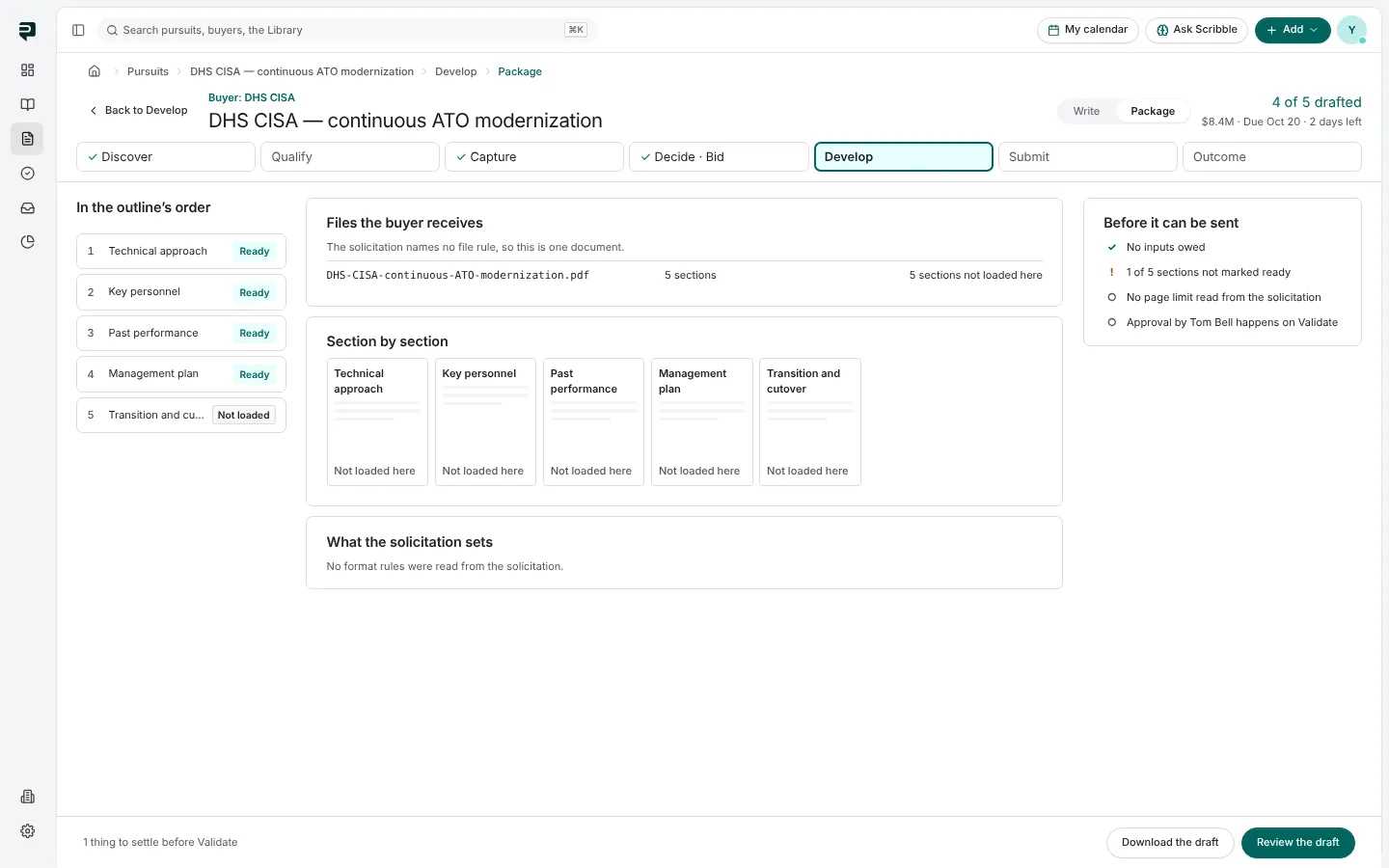The image size is (1389, 868).
Task: Open the circled checkmark icon in sidebar
Action: pos(27,174)
